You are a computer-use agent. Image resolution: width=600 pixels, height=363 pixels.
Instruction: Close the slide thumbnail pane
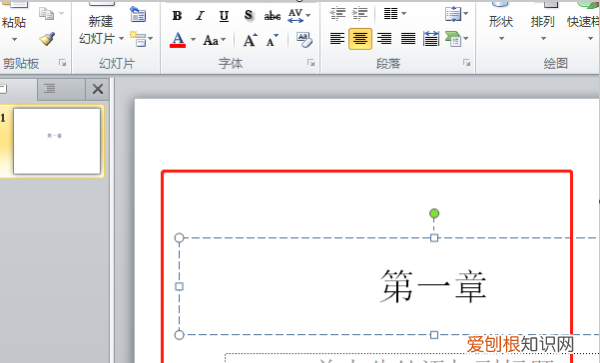coord(98,89)
